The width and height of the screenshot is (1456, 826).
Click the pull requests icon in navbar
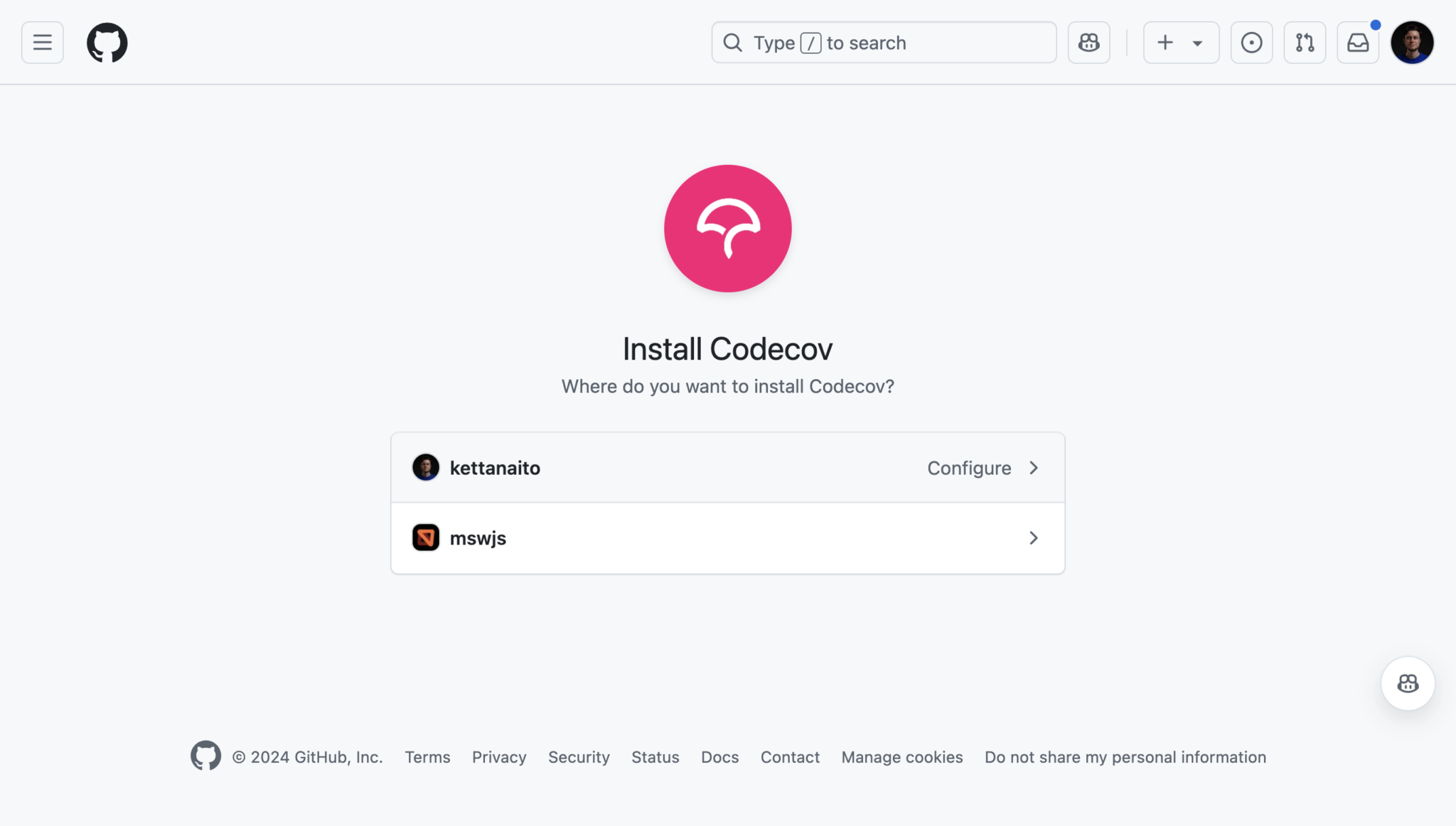[1305, 42]
